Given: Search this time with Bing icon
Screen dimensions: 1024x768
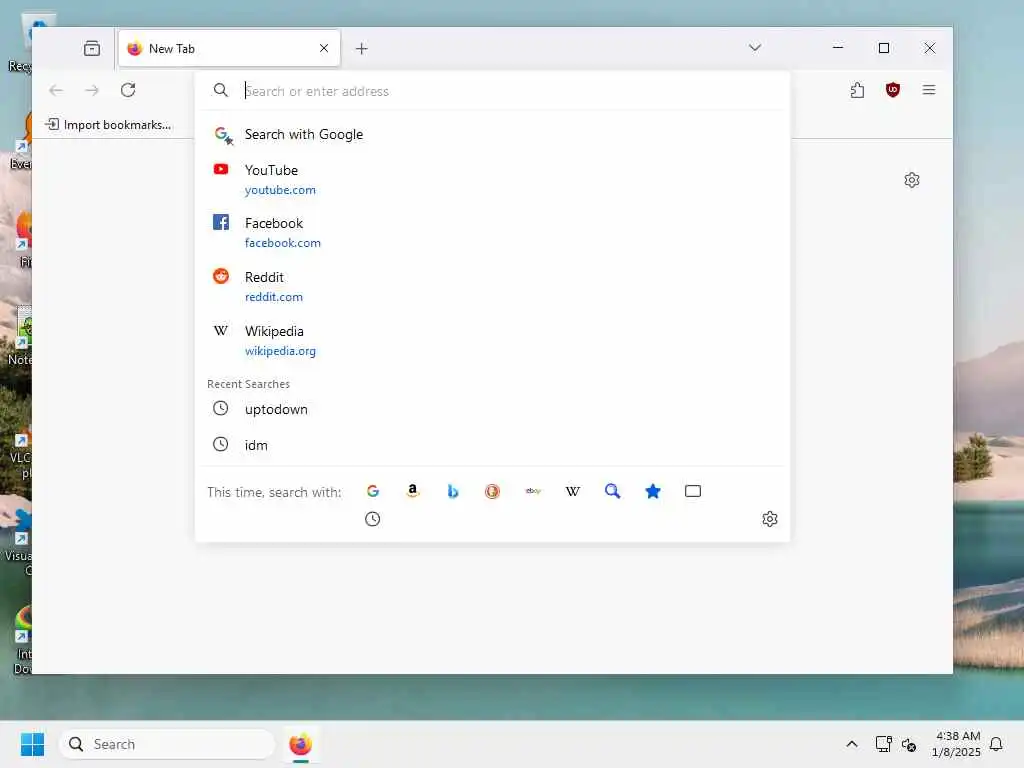Looking at the screenshot, I should [x=453, y=491].
